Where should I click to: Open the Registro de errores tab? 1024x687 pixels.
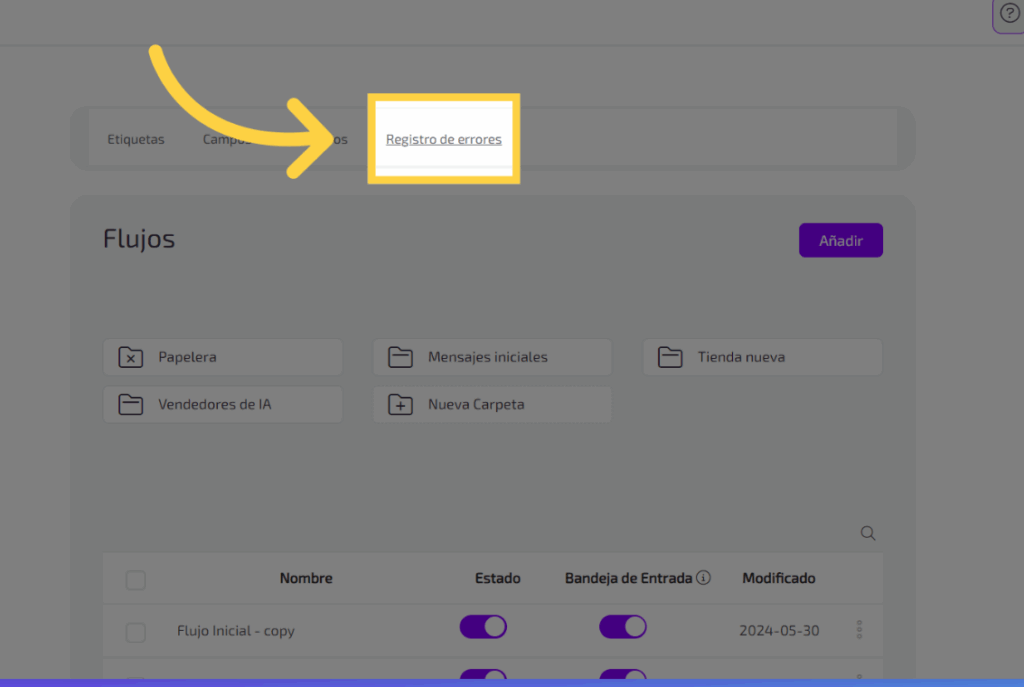click(x=444, y=139)
